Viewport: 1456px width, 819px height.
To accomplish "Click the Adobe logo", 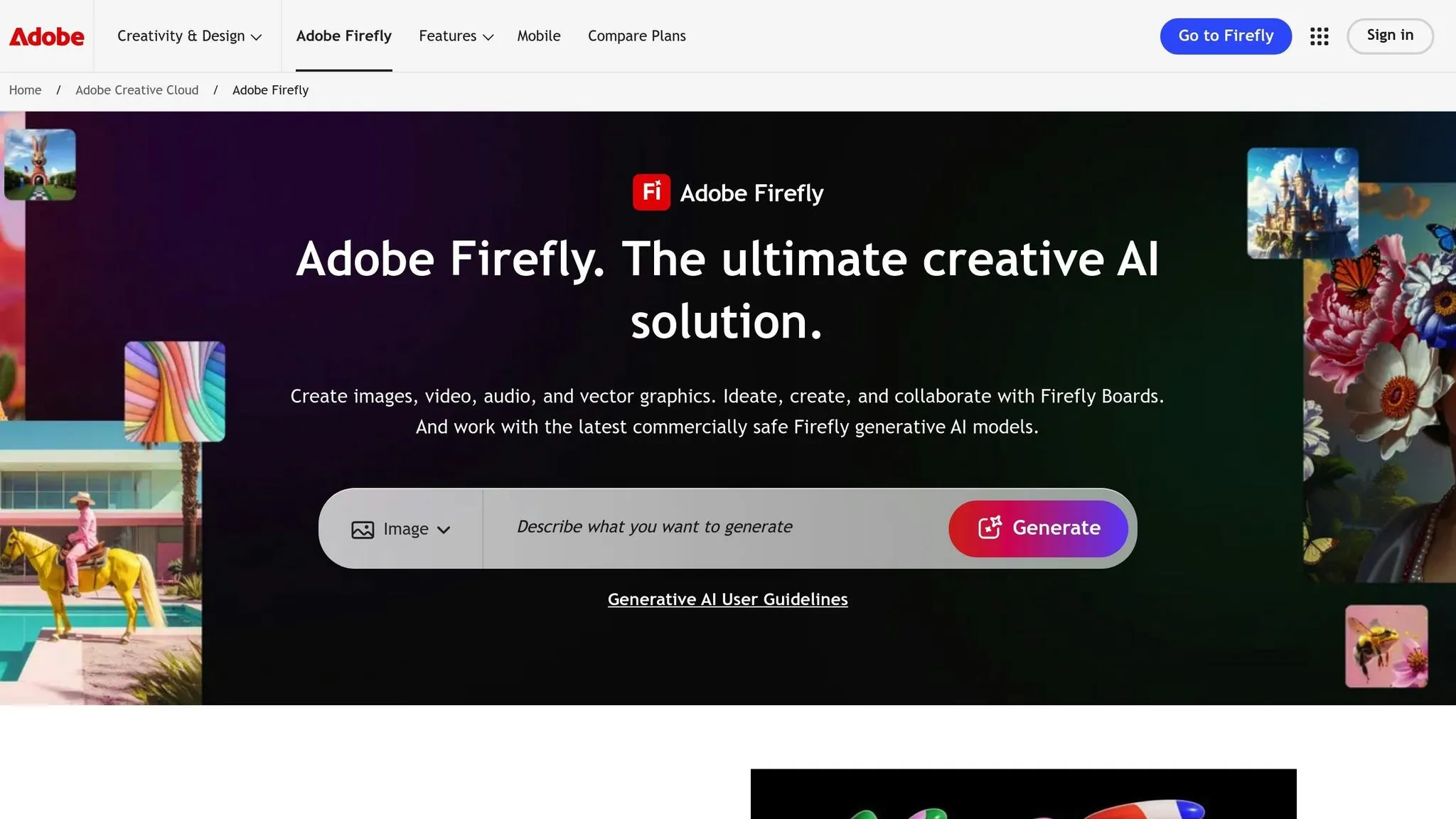I will pyautogui.click(x=46, y=36).
